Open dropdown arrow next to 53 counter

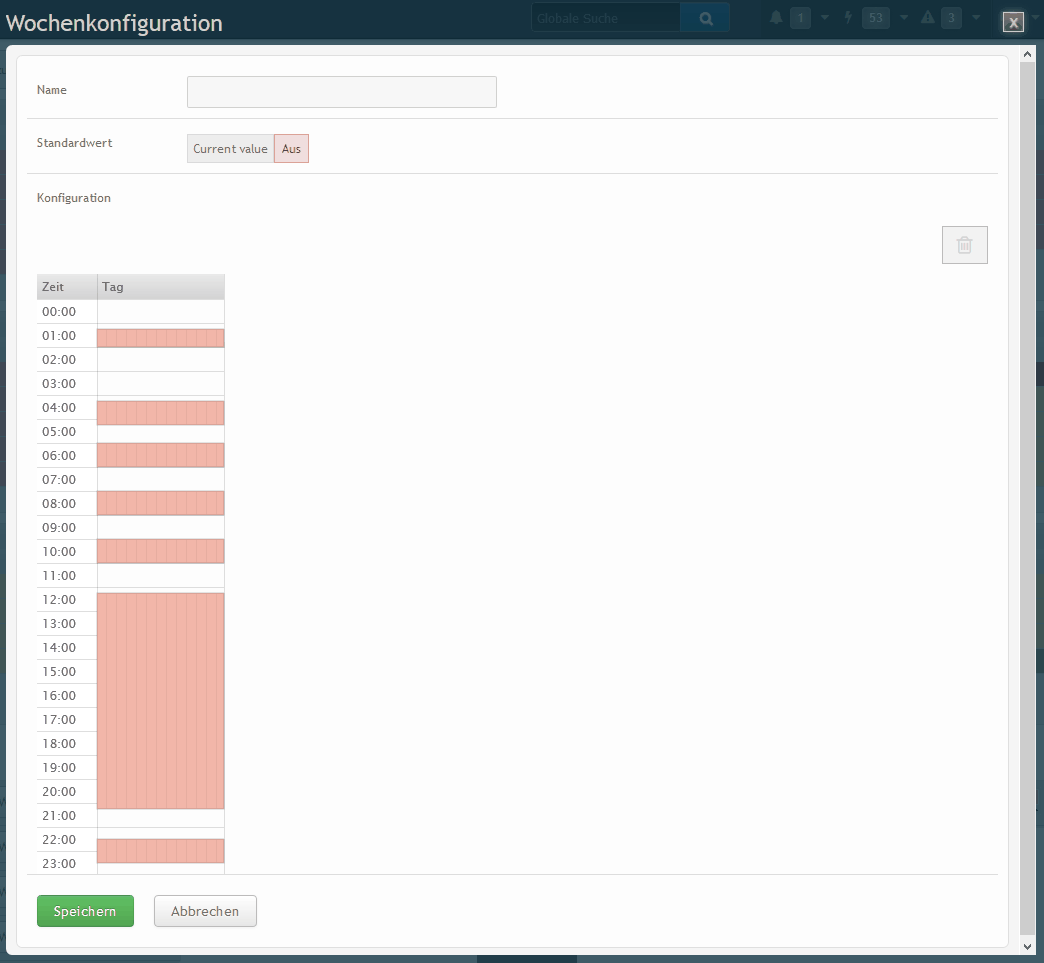coord(904,18)
